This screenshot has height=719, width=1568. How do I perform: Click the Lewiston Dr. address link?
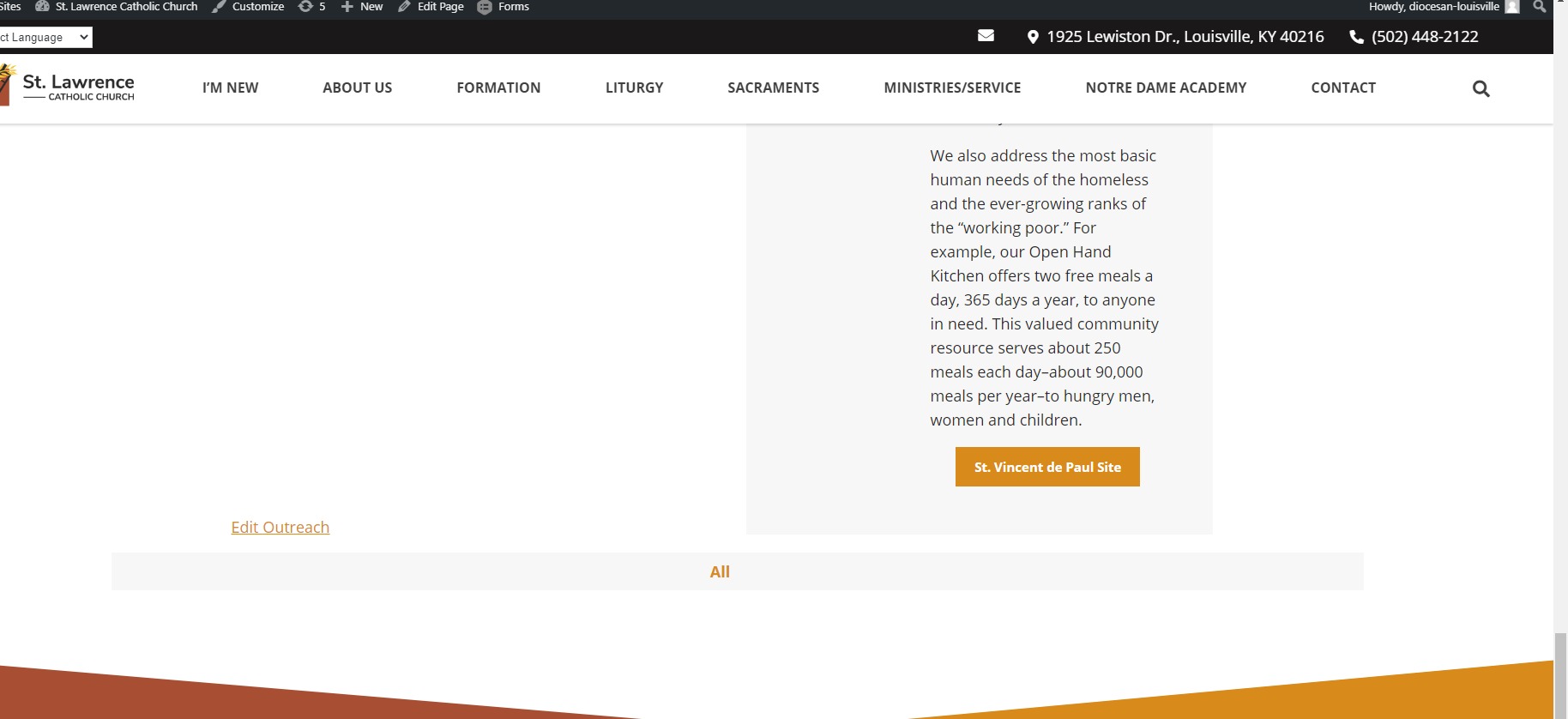(x=1185, y=37)
